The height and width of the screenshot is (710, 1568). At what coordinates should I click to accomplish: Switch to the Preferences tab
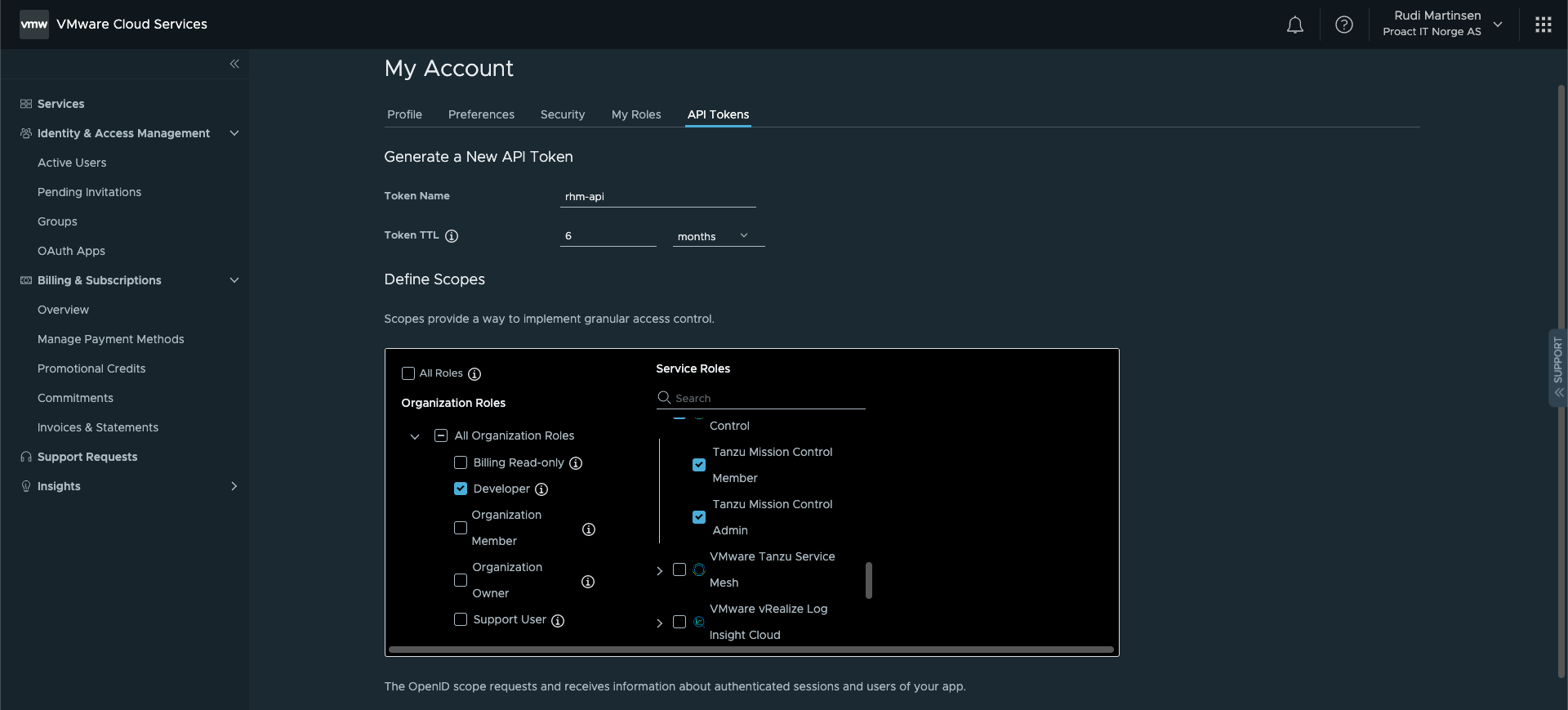pos(481,114)
